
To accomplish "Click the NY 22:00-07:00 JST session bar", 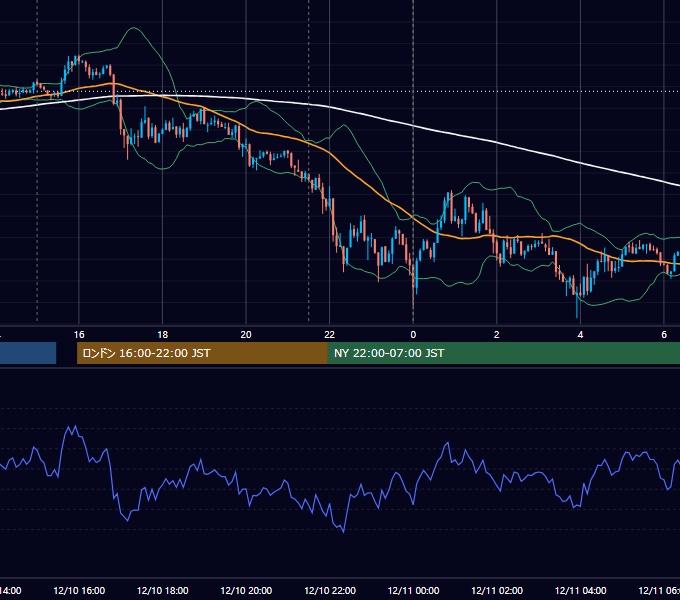I will [503, 353].
